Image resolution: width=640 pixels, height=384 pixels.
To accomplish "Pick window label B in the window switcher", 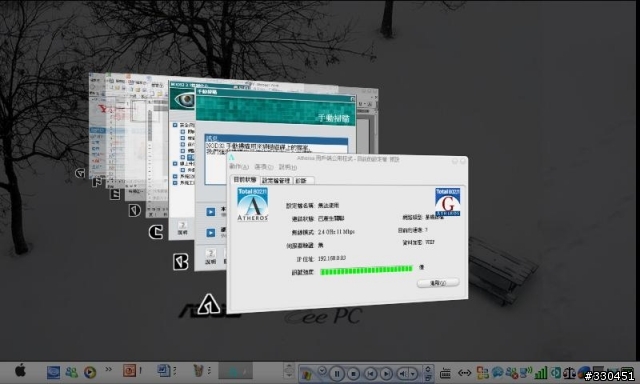I will click(180, 262).
